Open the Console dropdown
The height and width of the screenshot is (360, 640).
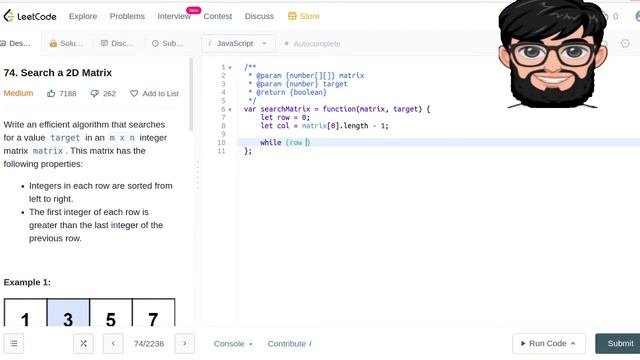233,344
